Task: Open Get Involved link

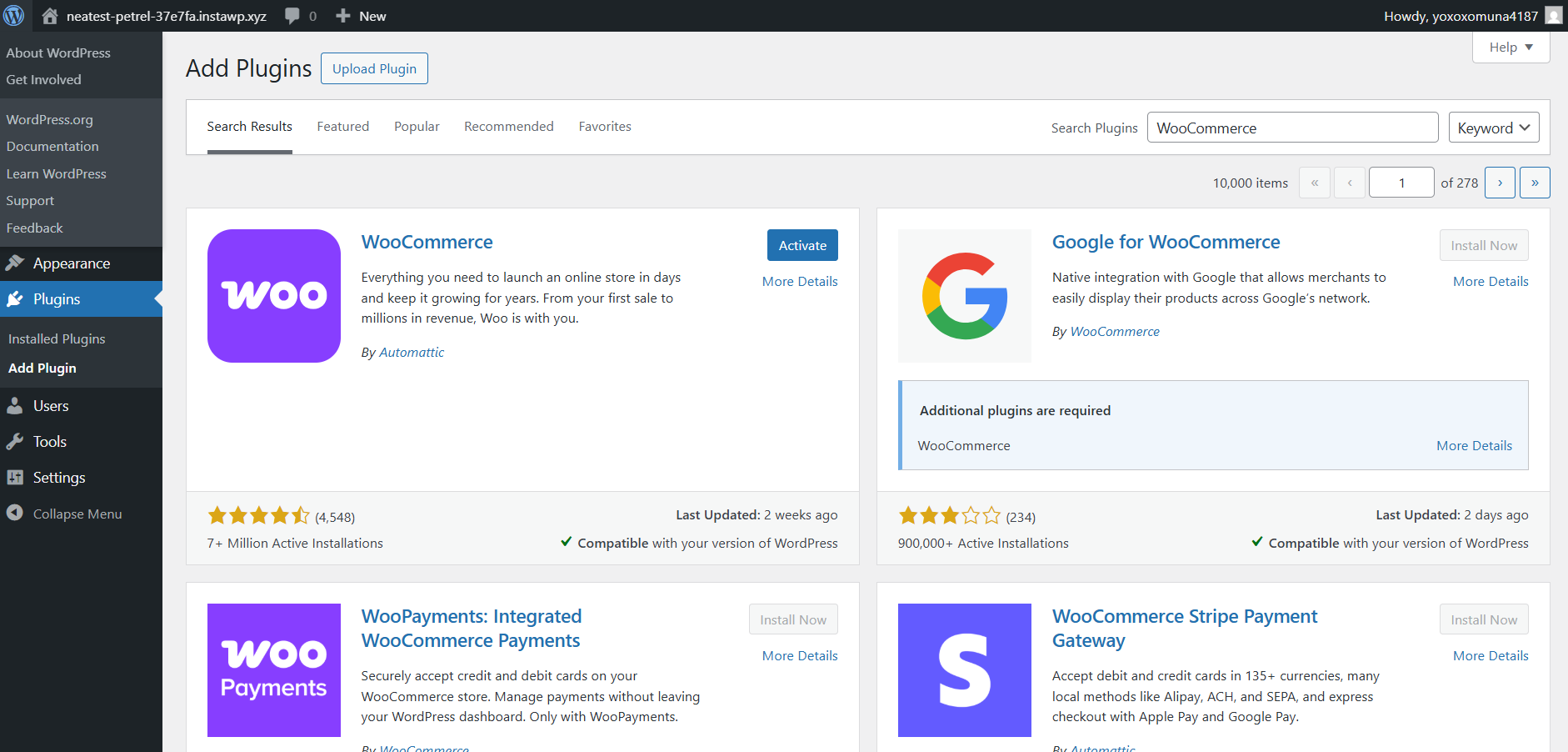Action: tap(44, 80)
